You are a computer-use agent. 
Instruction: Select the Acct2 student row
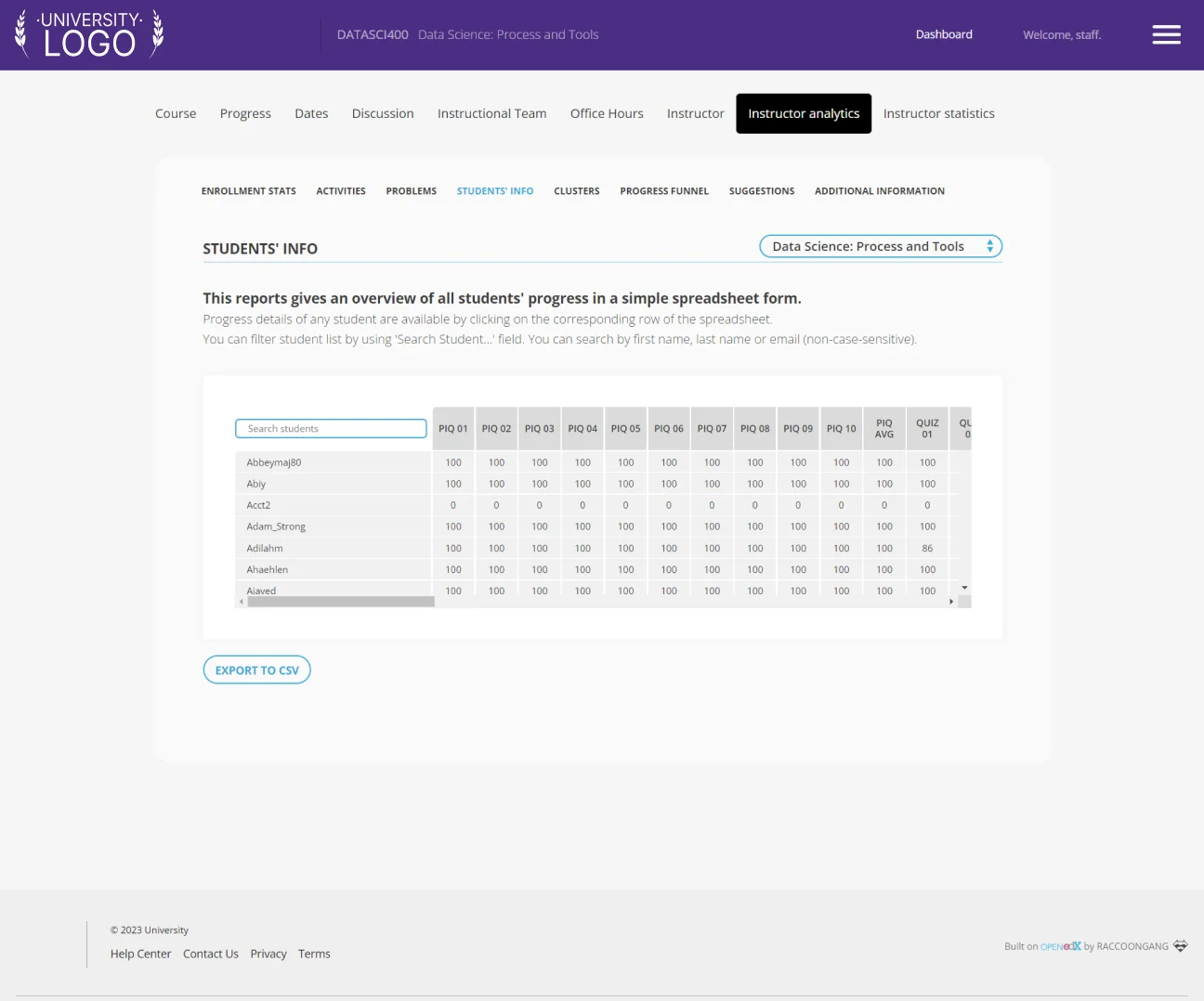click(x=603, y=505)
